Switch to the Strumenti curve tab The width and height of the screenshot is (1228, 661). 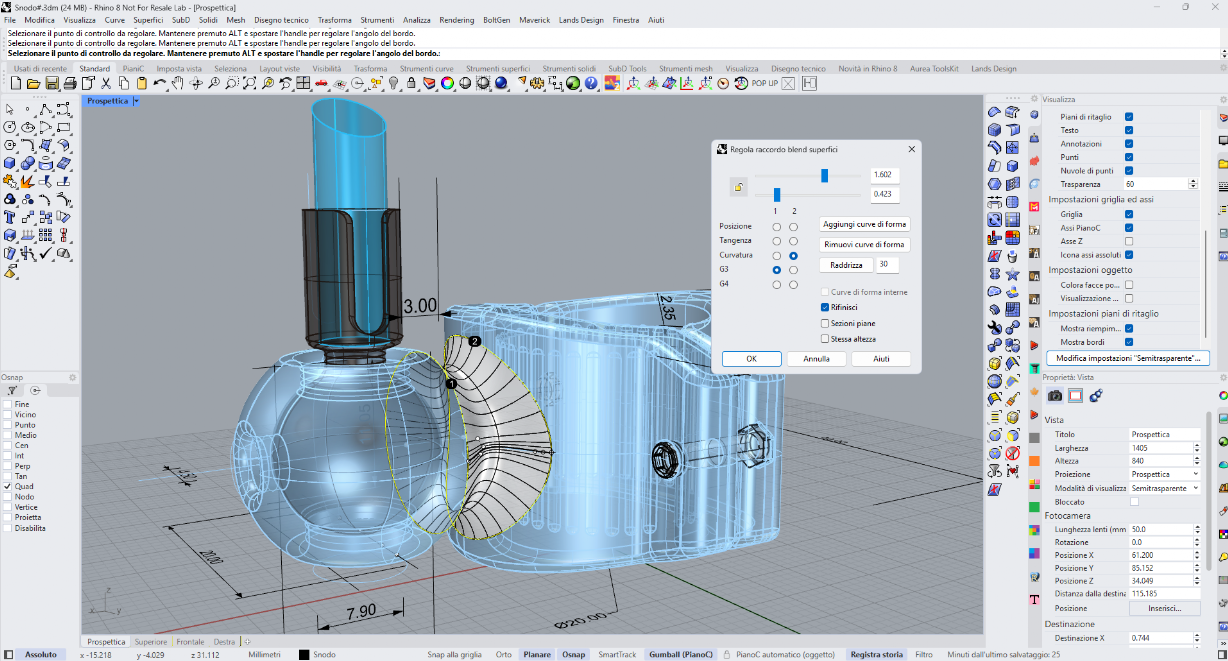tap(427, 69)
